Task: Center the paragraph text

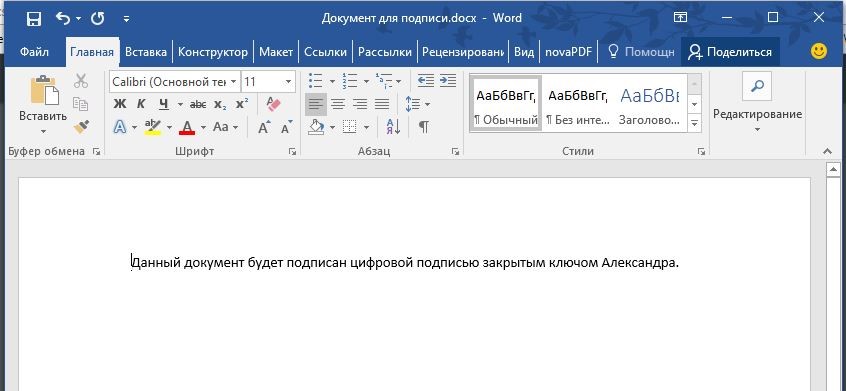Action: (x=338, y=104)
